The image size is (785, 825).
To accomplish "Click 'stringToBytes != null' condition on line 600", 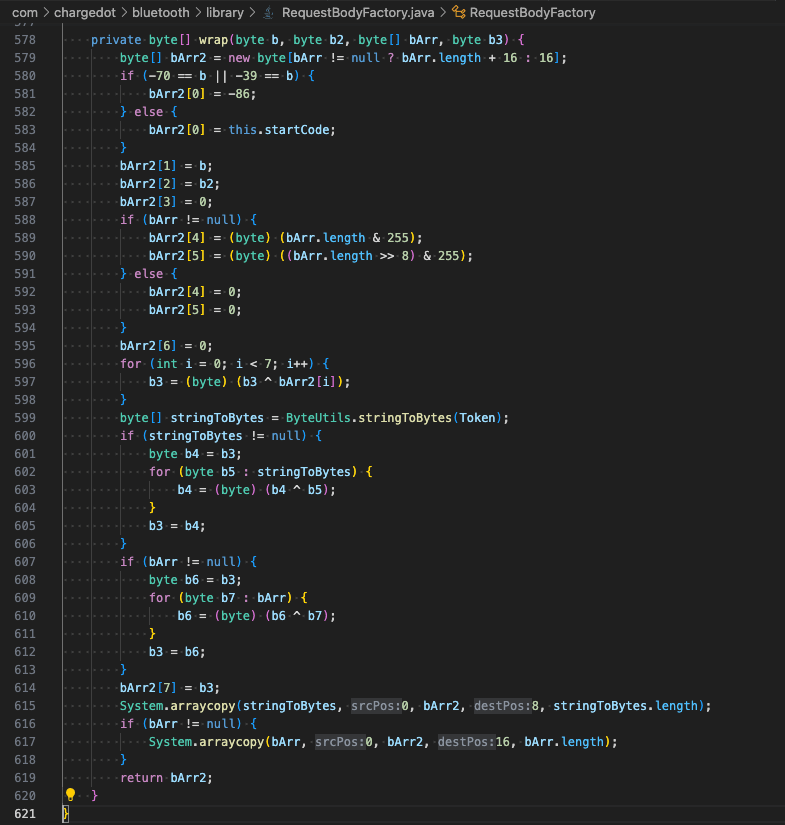I will pos(225,436).
